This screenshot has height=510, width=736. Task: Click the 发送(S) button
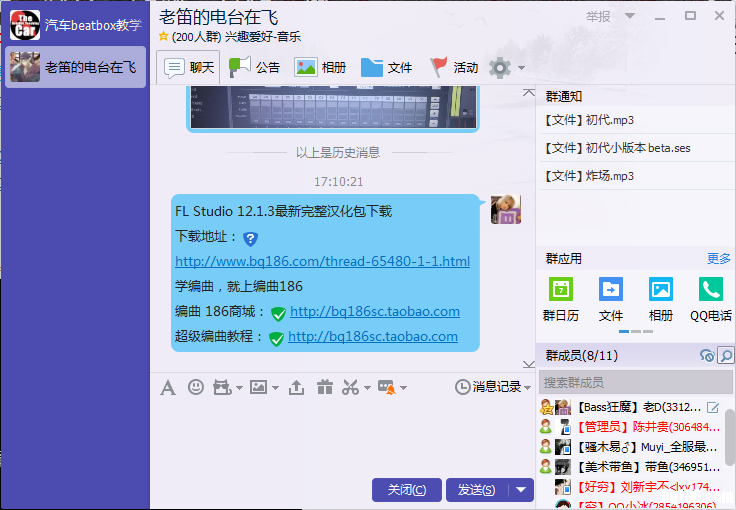pyautogui.click(x=477, y=490)
